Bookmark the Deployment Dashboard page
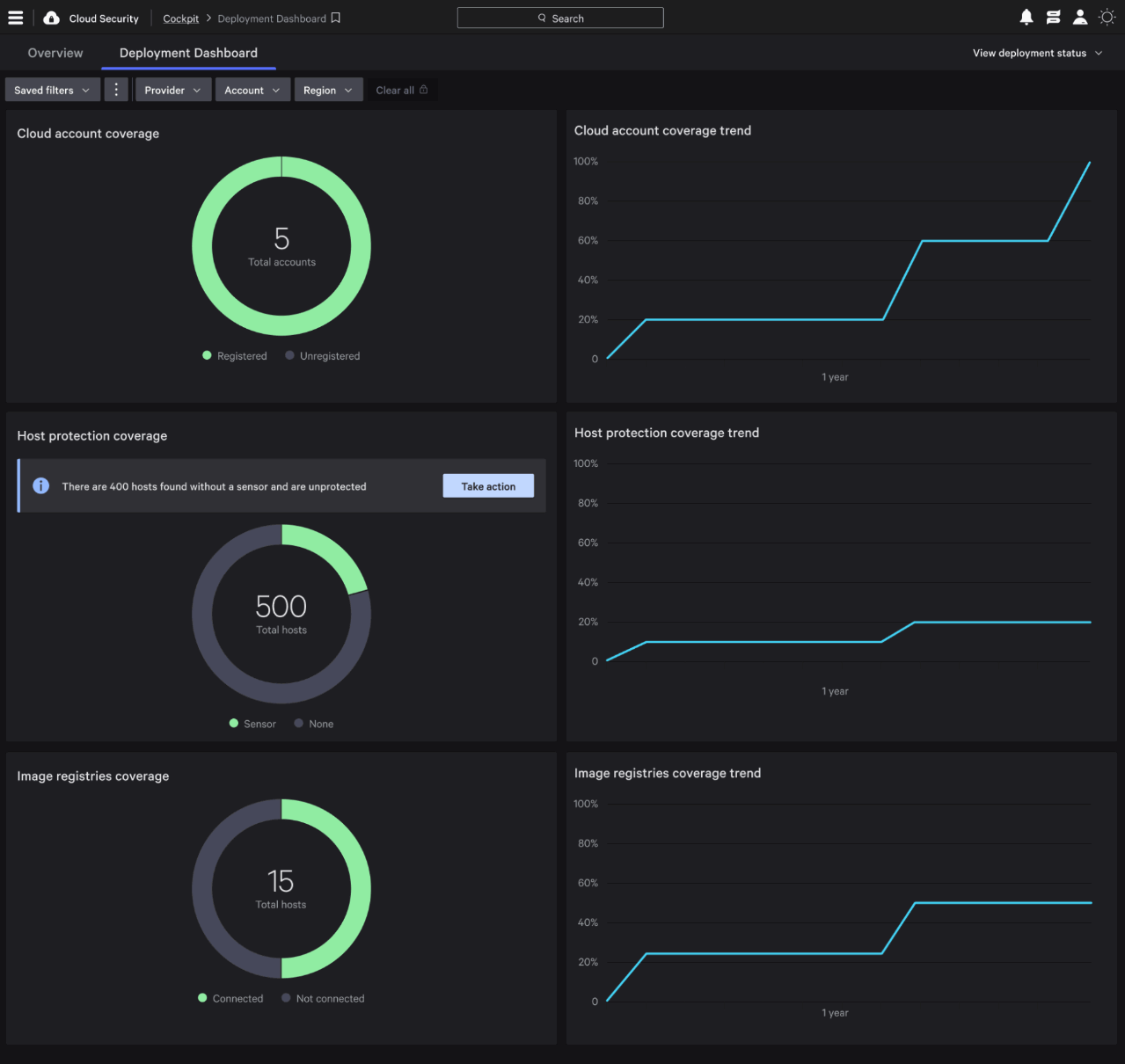This screenshot has height=1064, width=1125. click(x=334, y=18)
